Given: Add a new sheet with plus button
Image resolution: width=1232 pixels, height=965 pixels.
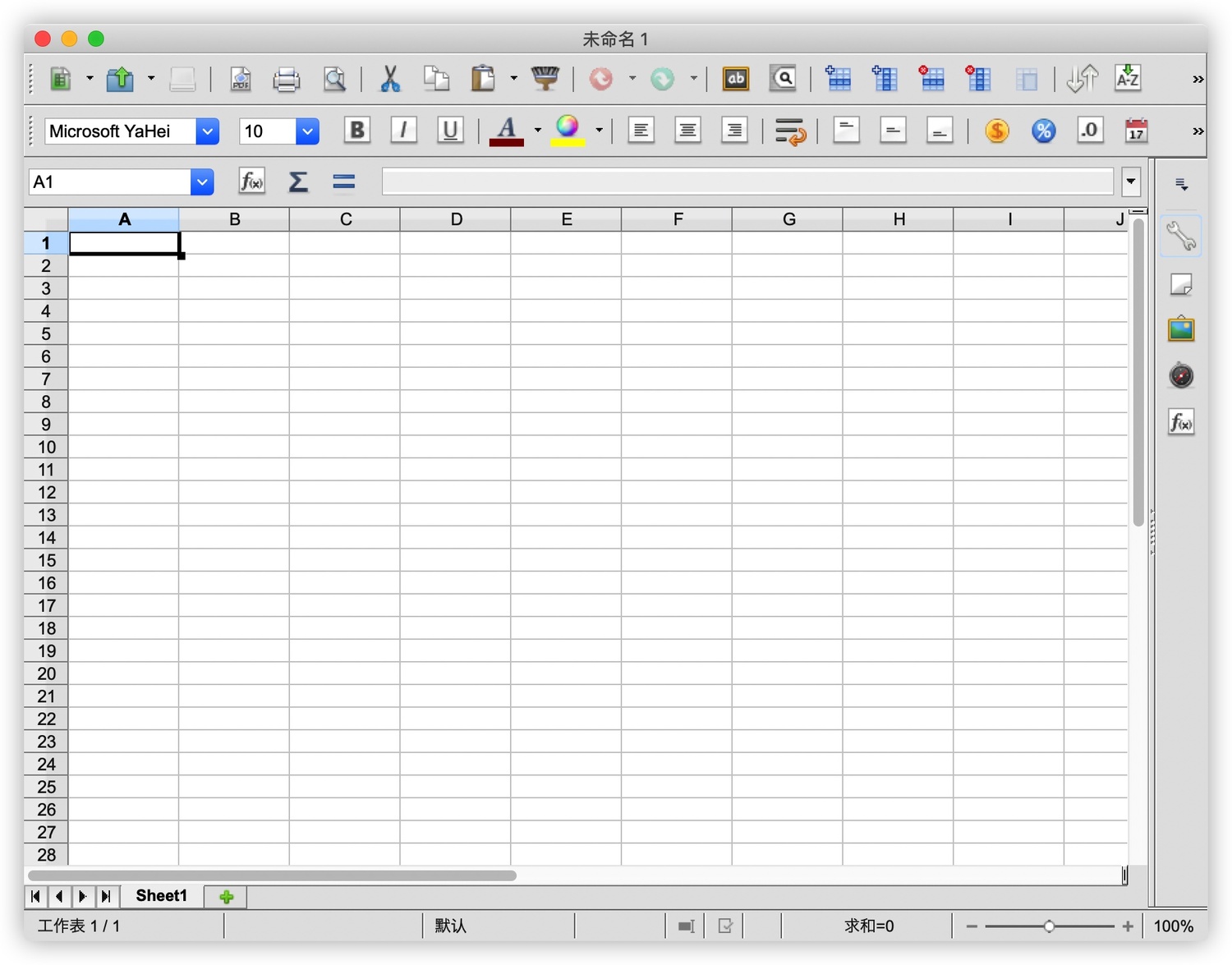Looking at the screenshot, I should (226, 897).
